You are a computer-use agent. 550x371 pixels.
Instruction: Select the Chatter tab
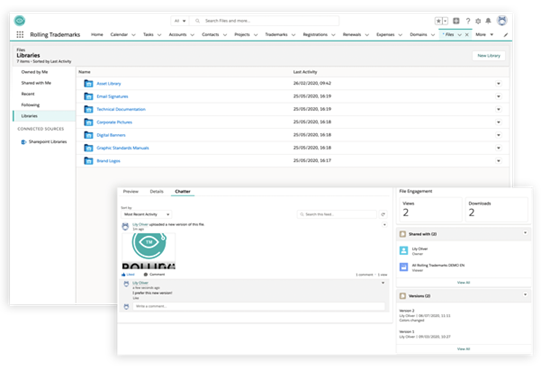182,191
